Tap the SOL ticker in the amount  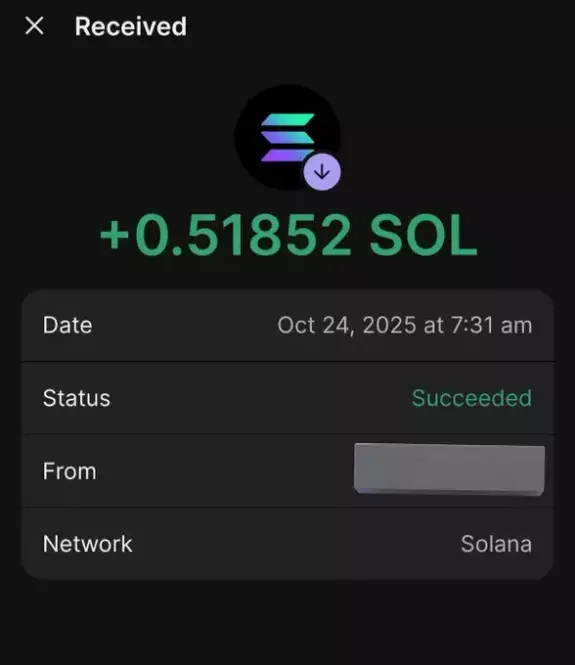pyautogui.click(x=423, y=236)
